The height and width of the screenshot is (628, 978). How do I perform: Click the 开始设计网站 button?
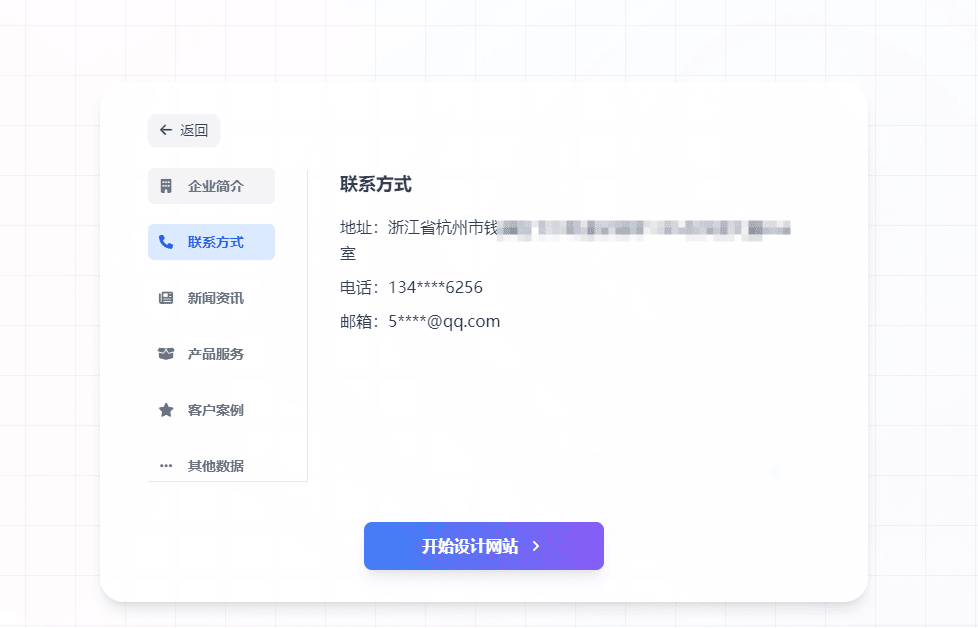coord(471,546)
